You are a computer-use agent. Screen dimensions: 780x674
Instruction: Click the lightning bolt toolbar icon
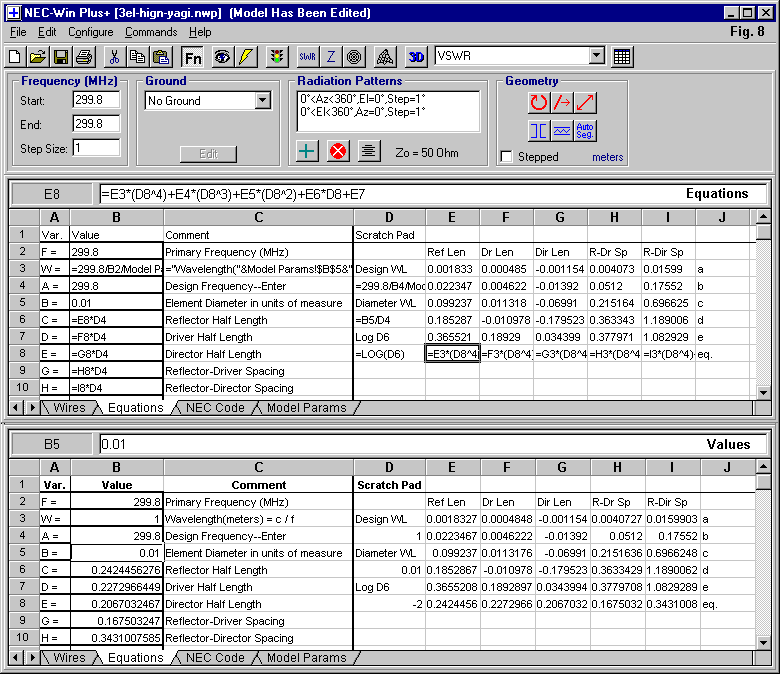tap(246, 57)
